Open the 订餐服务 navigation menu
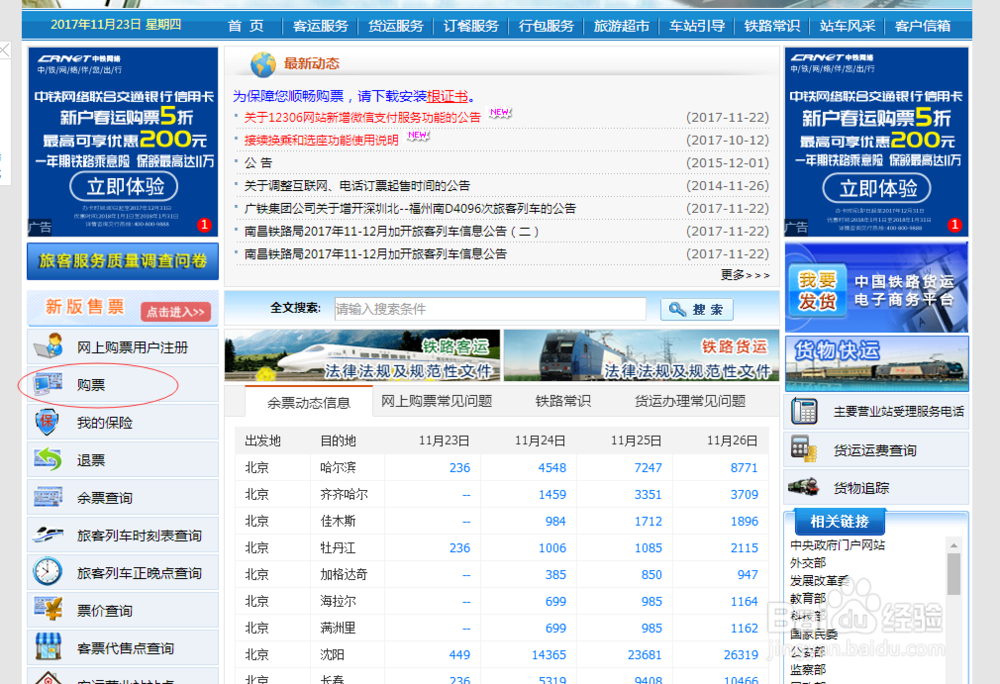 tap(471, 27)
